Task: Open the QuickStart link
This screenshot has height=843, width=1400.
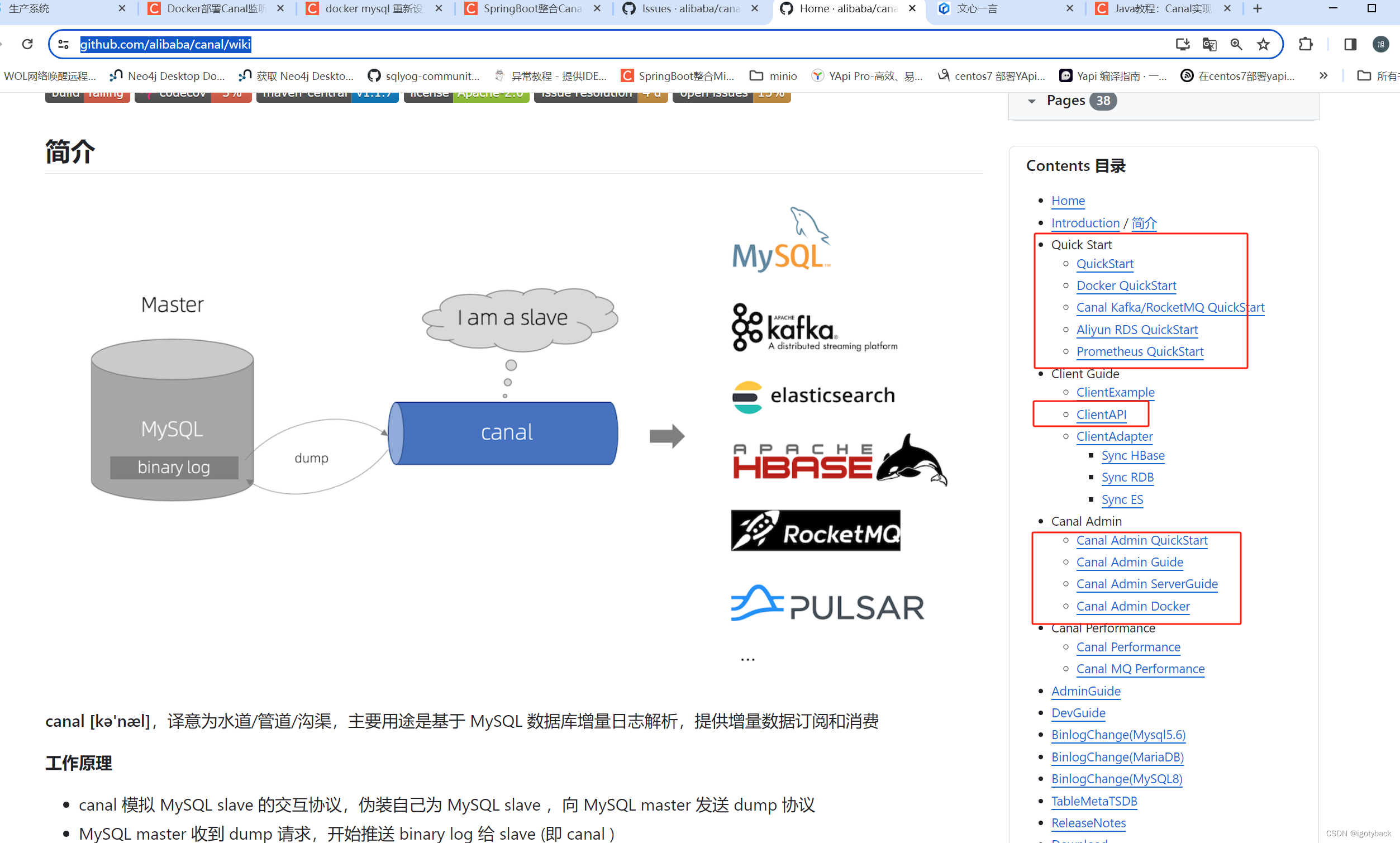Action: (1104, 264)
